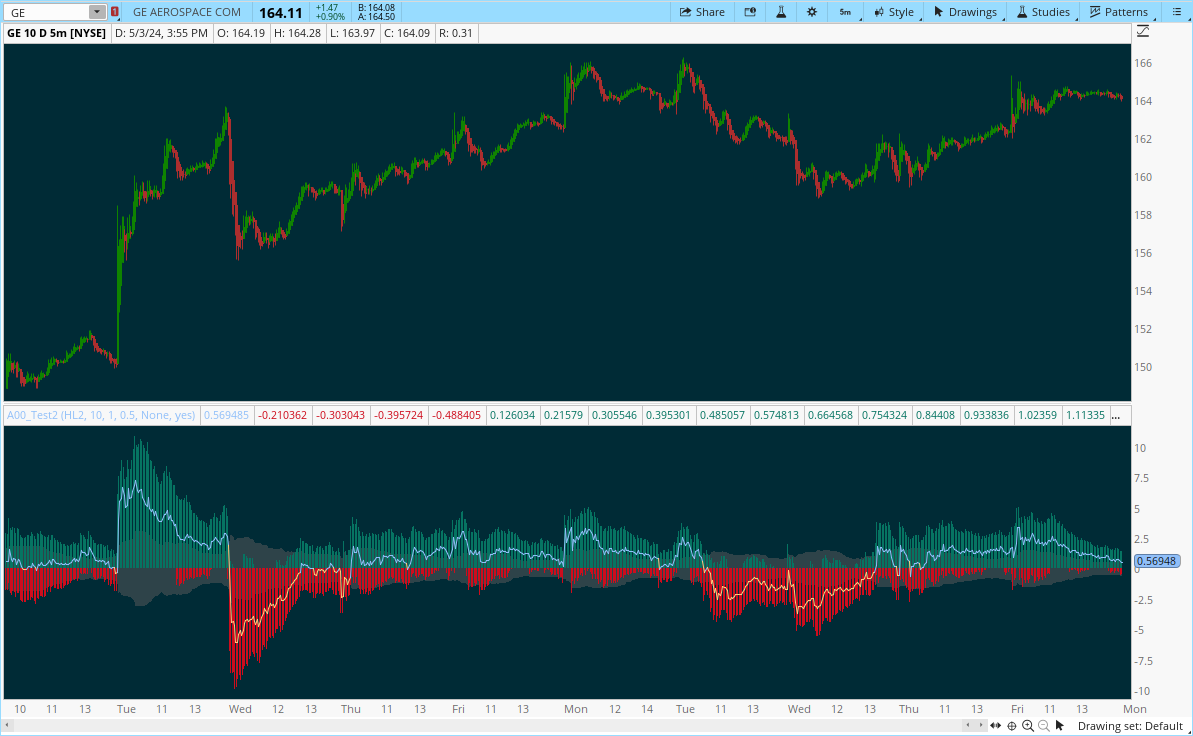Click the bid/ask B: 164.08 A: 164.50 box
Viewport: 1193px width, 736px height.
377,12
